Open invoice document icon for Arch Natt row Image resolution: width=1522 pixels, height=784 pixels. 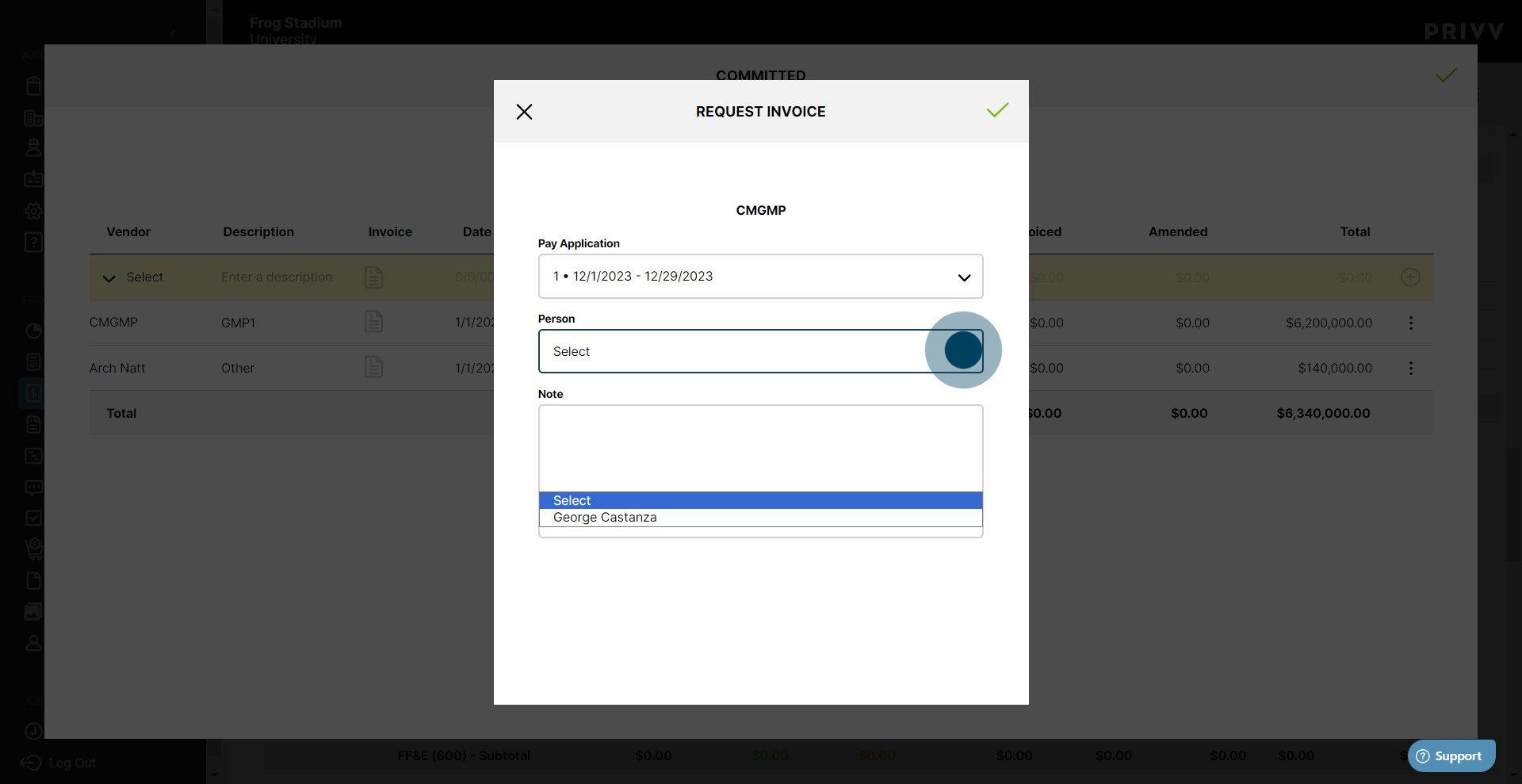(x=373, y=368)
